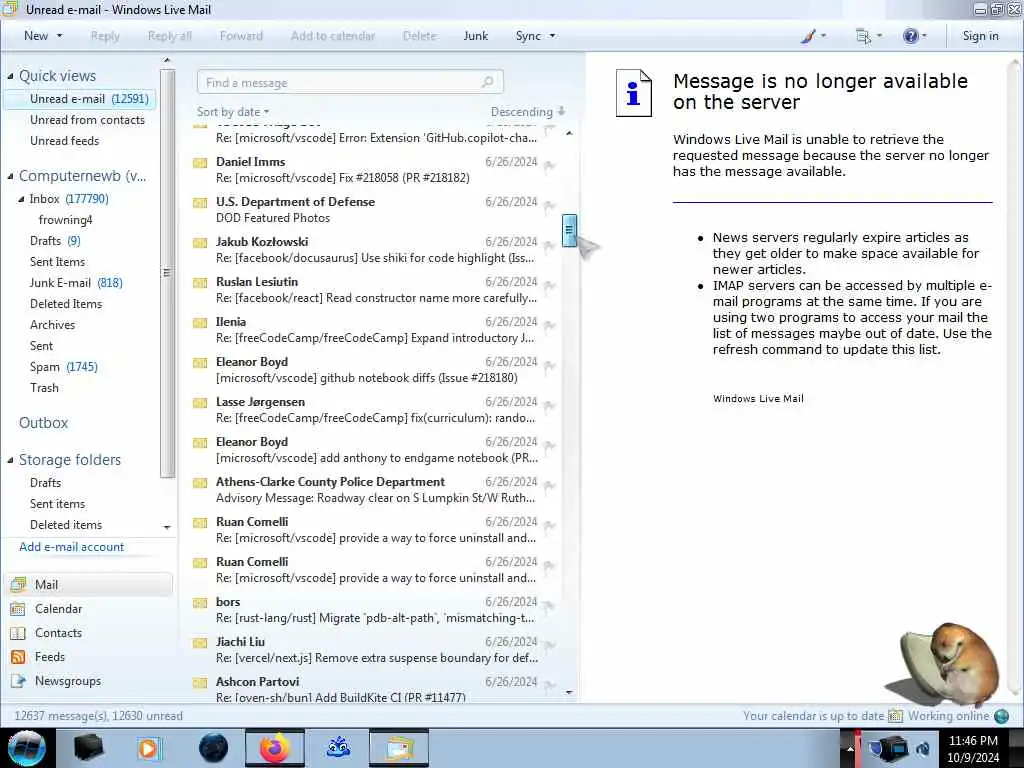Flag the Daniel Imms message
The height and width of the screenshot is (768, 1024).
[x=549, y=165]
